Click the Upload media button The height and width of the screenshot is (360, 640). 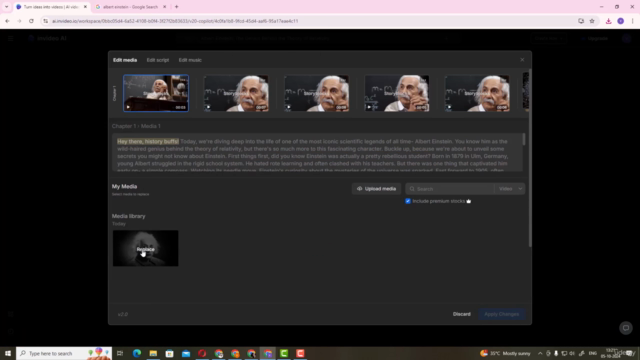click(x=376, y=189)
